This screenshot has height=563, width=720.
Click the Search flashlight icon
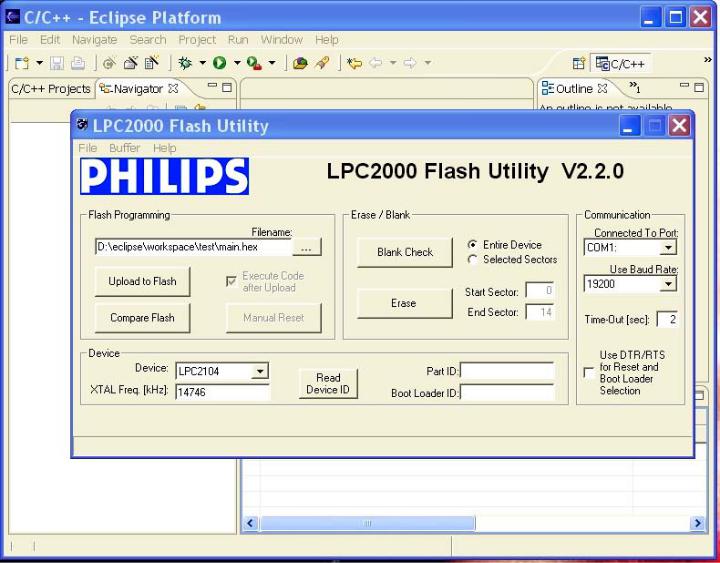coord(322,63)
